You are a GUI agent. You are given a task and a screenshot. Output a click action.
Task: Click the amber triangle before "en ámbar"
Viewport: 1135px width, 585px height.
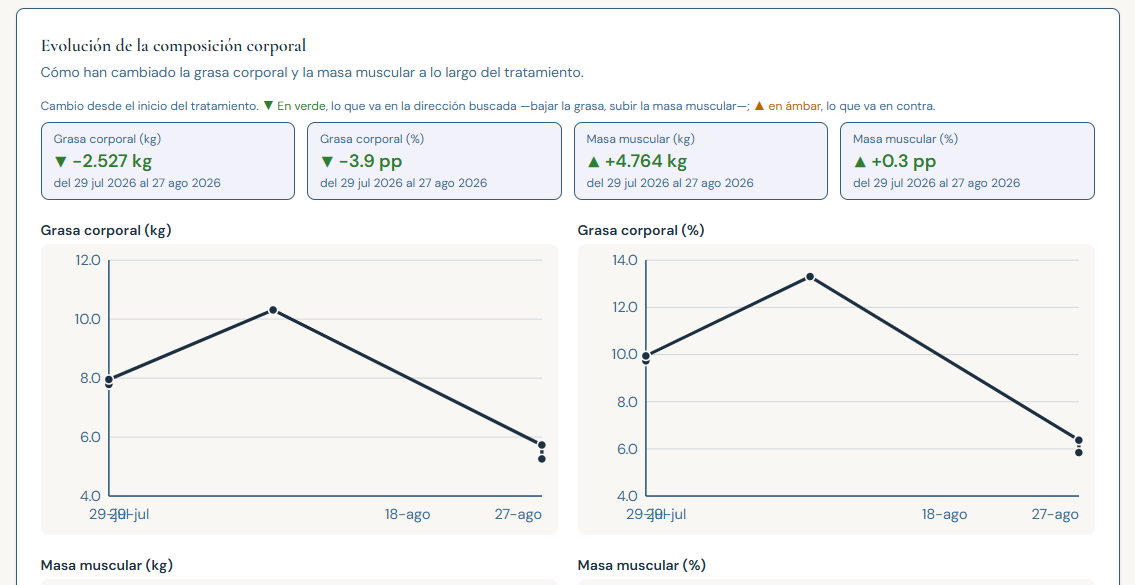tap(759, 106)
